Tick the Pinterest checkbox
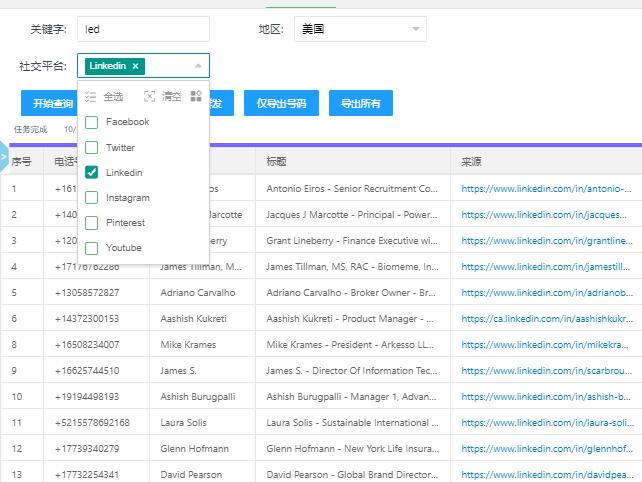This screenshot has width=642, height=482. (x=92, y=222)
